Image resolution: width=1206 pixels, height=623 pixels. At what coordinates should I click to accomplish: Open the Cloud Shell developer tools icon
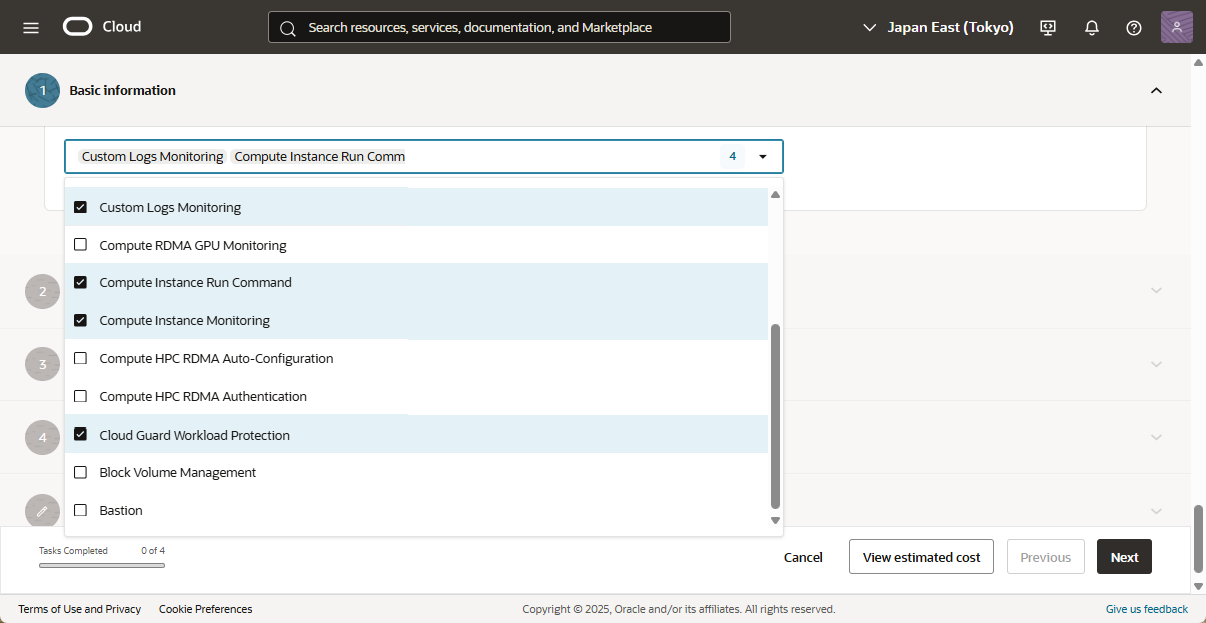click(x=1048, y=27)
